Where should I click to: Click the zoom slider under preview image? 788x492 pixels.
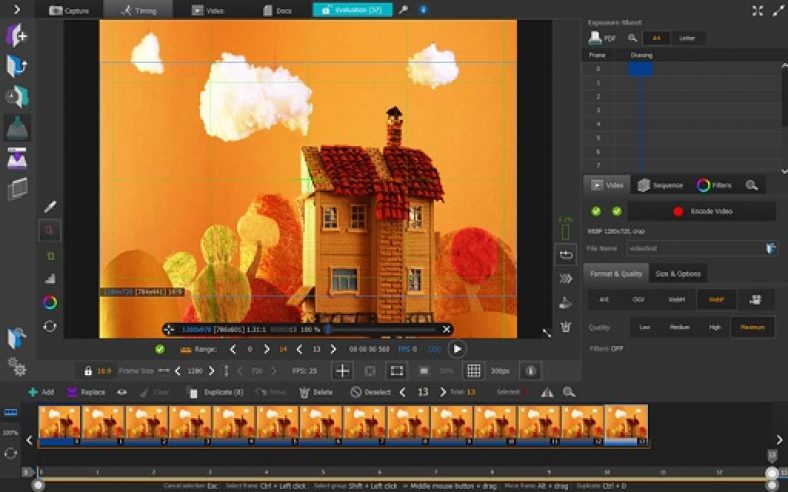point(381,329)
